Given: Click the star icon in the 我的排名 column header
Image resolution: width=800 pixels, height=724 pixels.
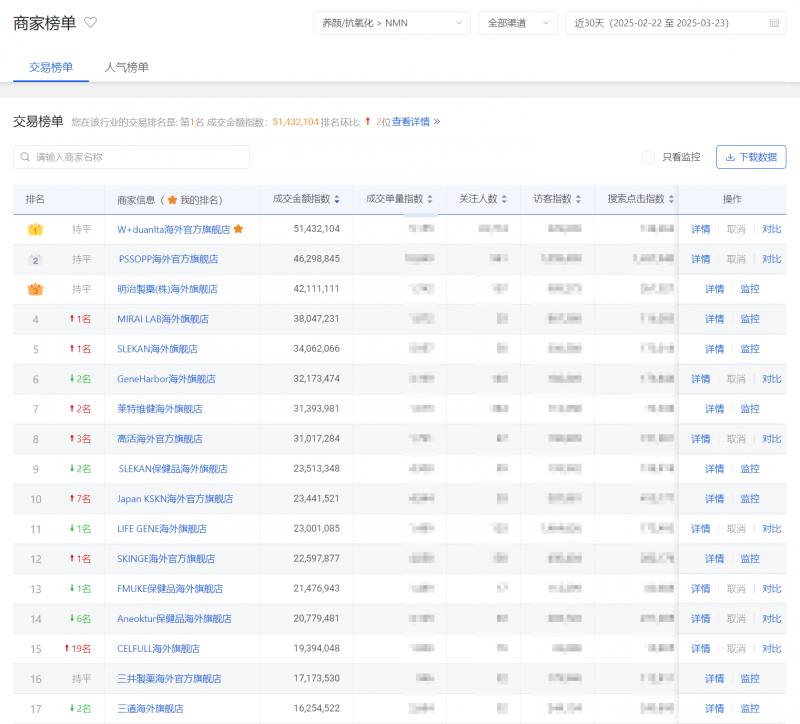Looking at the screenshot, I should [172, 199].
